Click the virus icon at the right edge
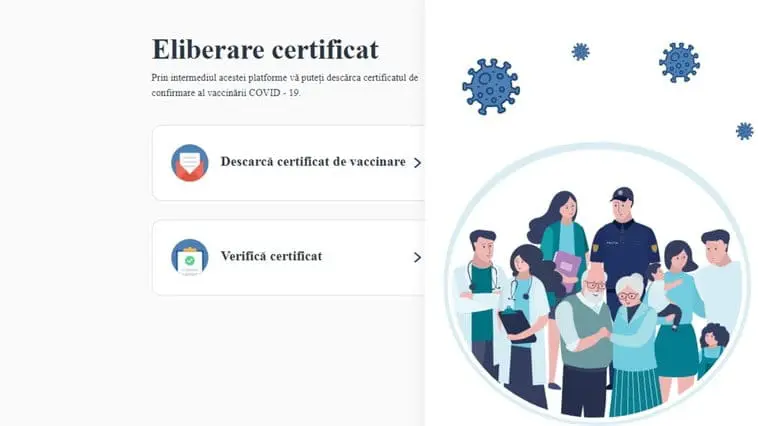The width and height of the screenshot is (758, 426). click(745, 131)
